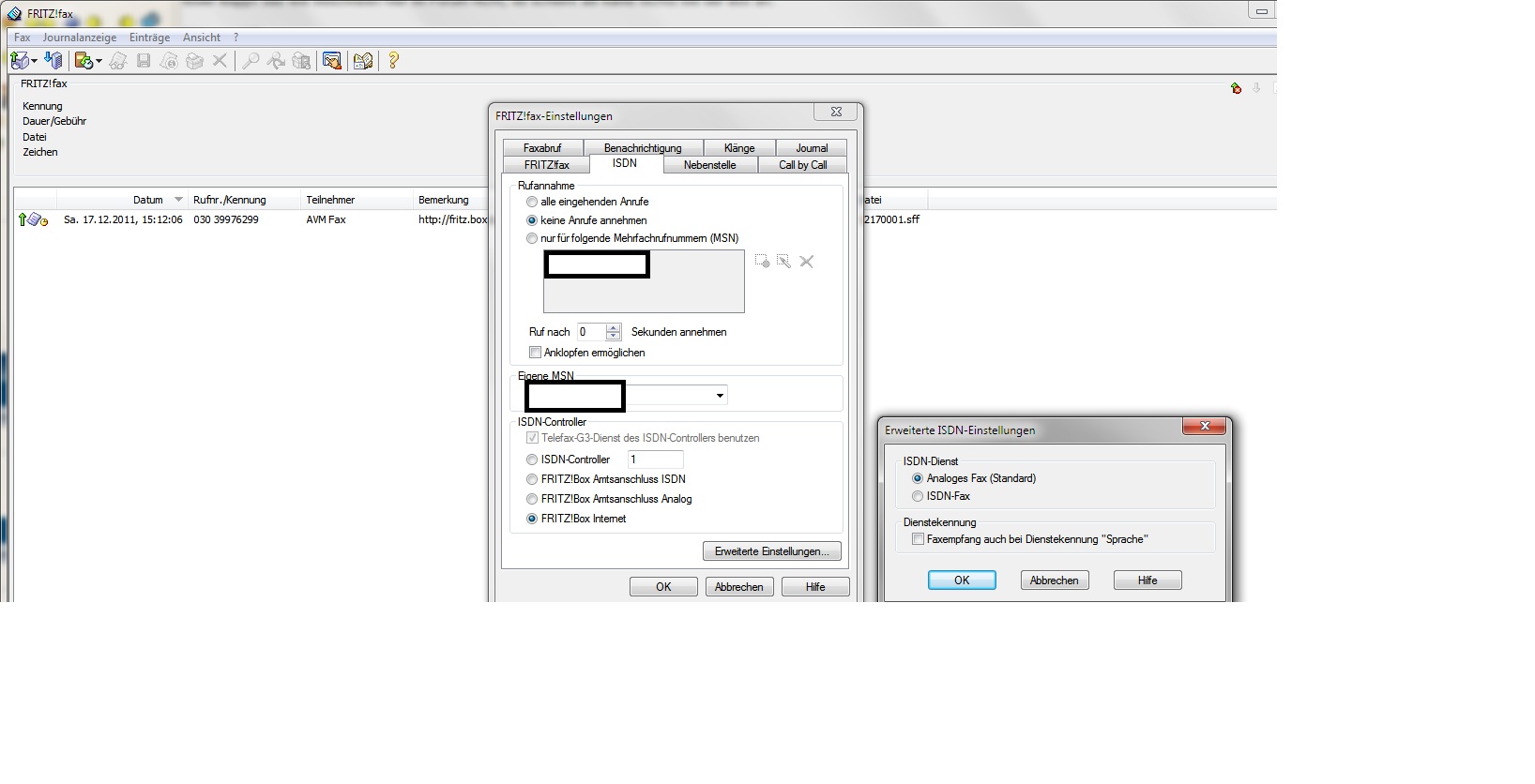Click Hilfe in Erweiterte ISDN-Einstellungen dialog
The height and width of the screenshot is (784, 1535).
pyautogui.click(x=1147, y=580)
